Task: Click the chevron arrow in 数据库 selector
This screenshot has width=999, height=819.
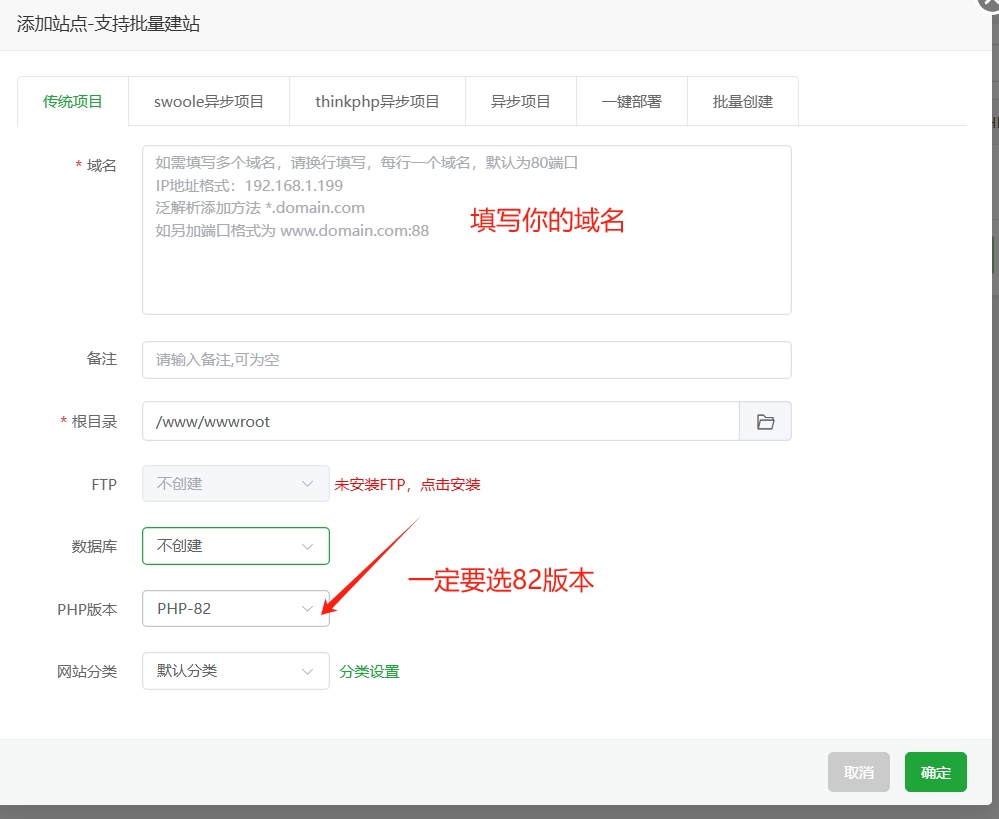Action: [308, 546]
